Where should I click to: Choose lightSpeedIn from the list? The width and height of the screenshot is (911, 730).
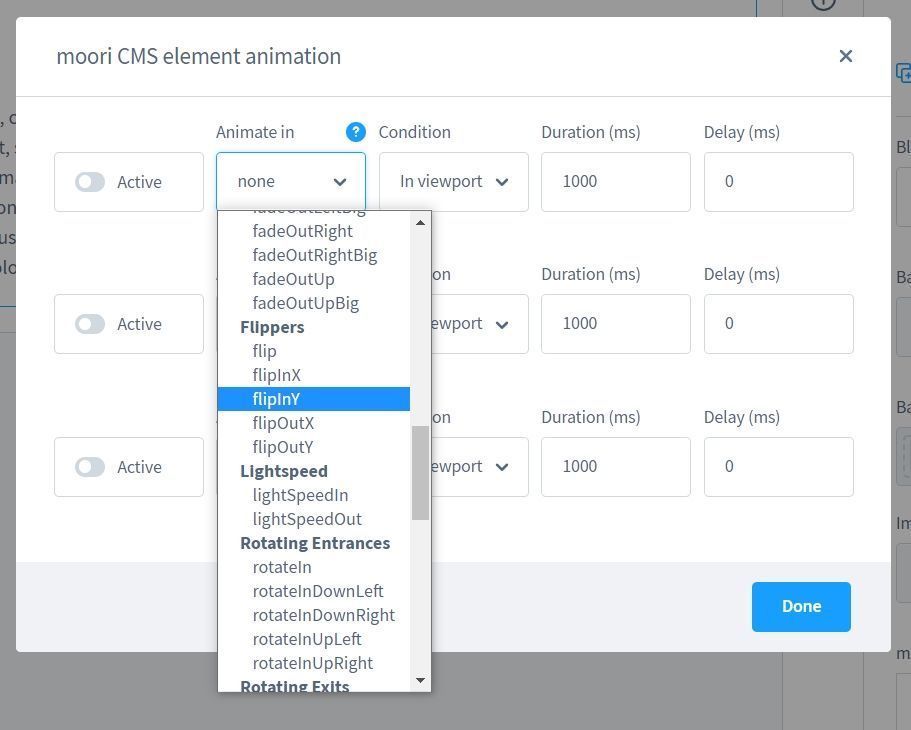[x=300, y=495]
